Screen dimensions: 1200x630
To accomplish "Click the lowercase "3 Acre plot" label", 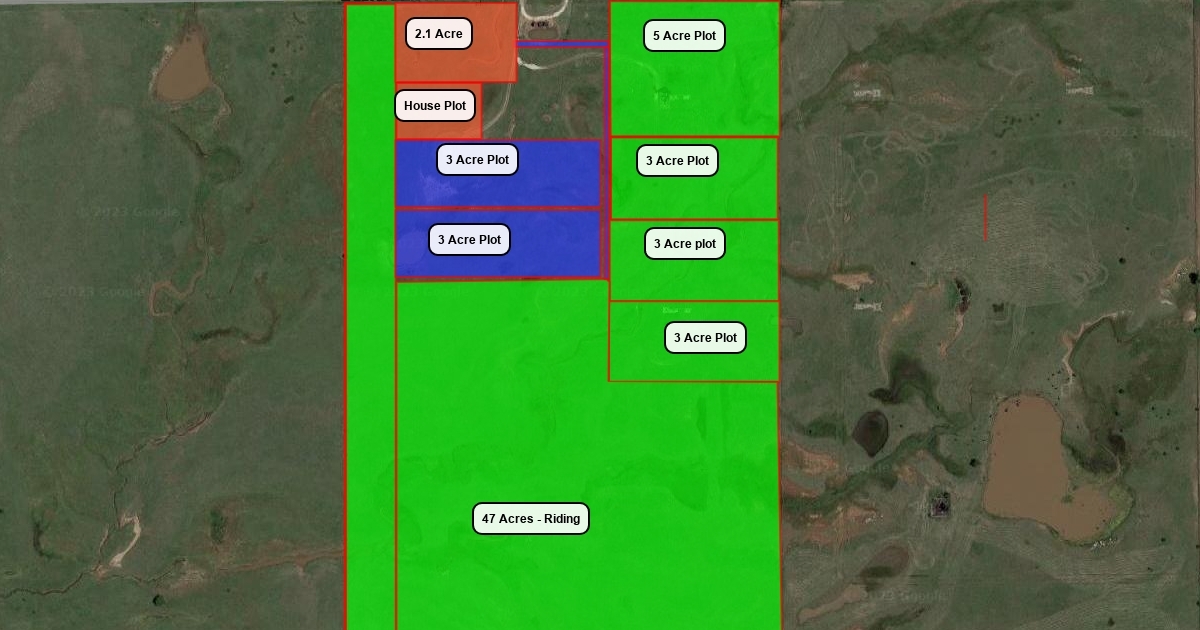I will 685,244.
